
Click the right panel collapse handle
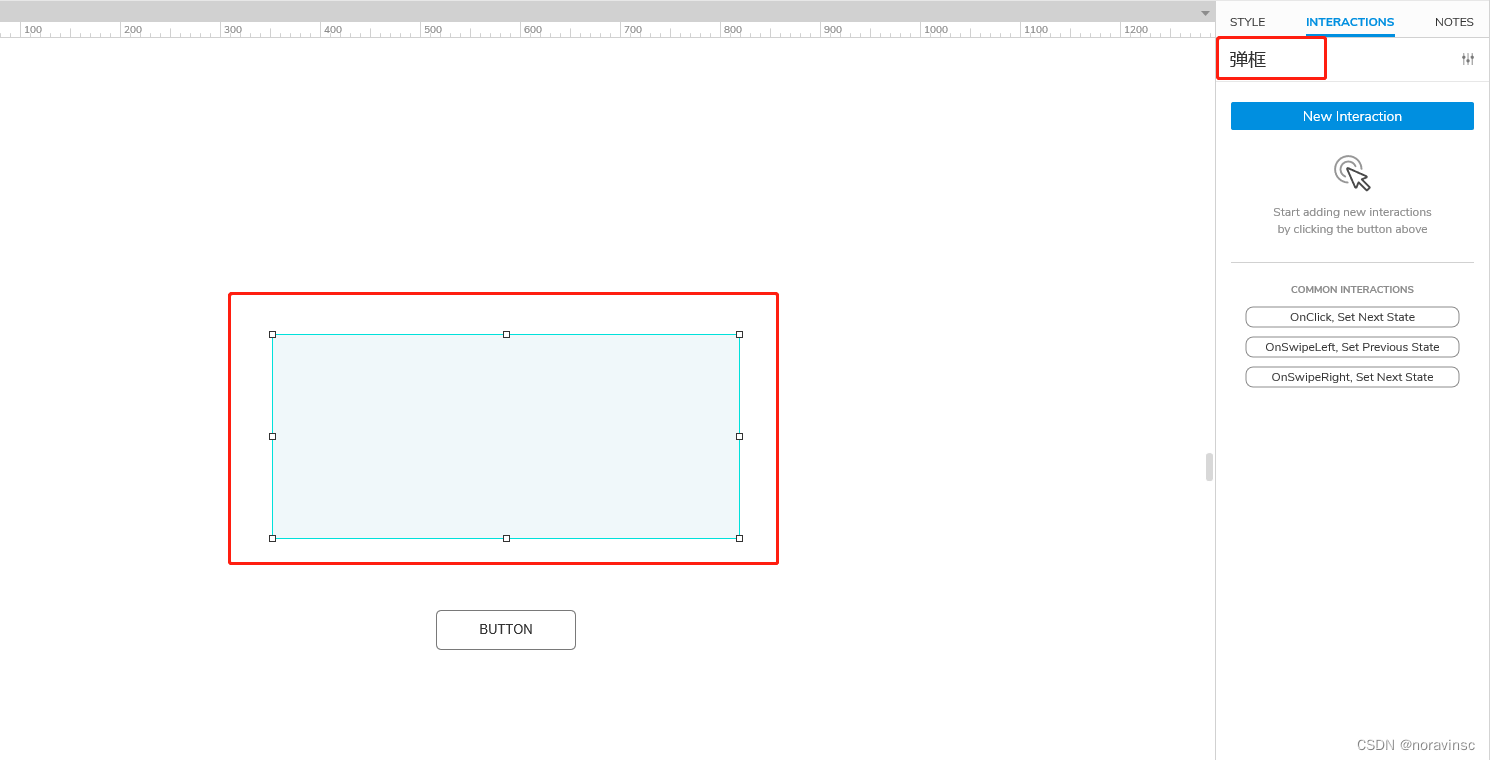click(1209, 467)
